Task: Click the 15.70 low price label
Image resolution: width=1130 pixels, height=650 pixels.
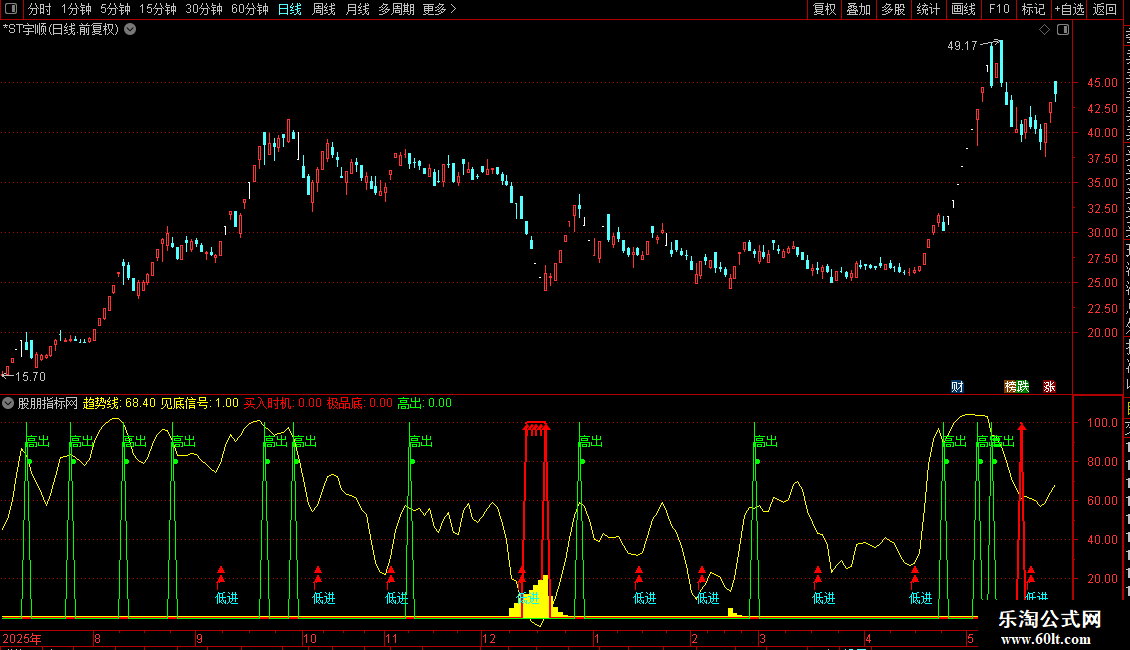Action: point(30,377)
